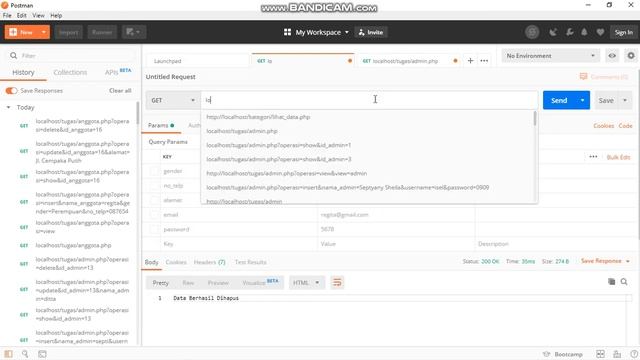Image resolution: width=640 pixels, height=360 pixels.
Task: Open the settings wrench icon
Action: pyautogui.click(x=569, y=32)
